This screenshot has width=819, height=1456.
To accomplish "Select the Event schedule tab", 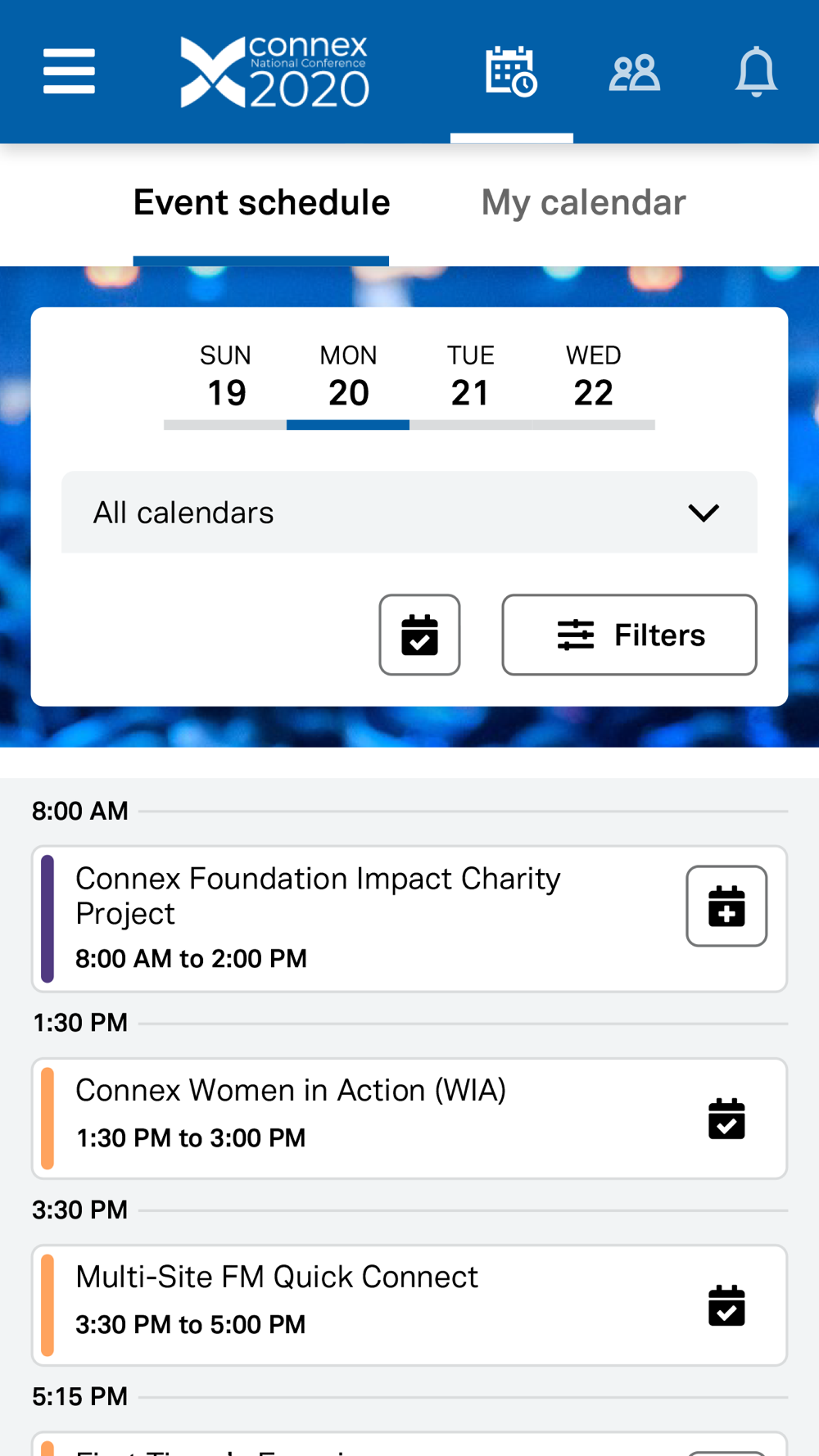I will click(x=261, y=203).
